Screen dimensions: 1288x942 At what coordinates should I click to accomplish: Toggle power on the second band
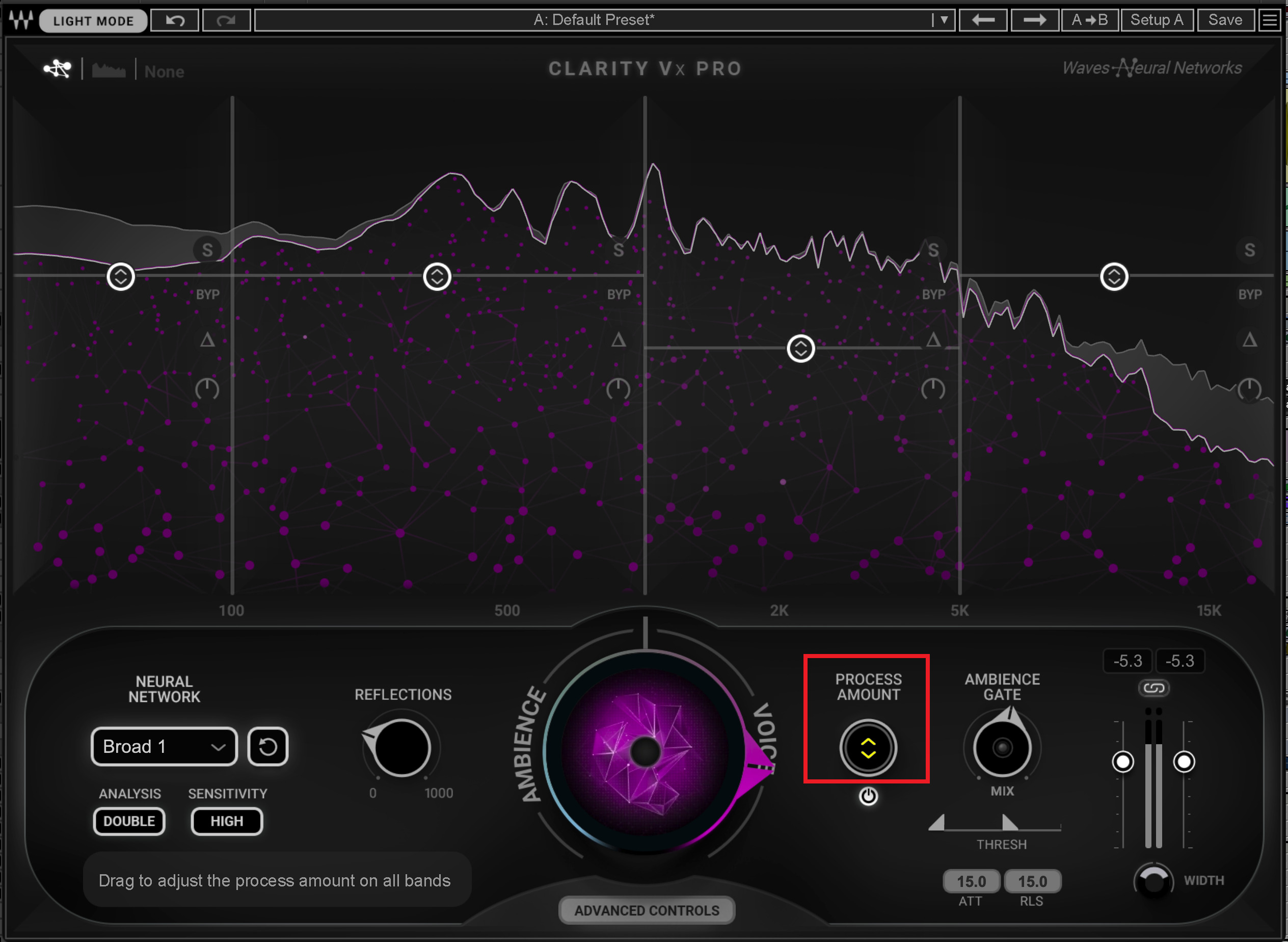tap(618, 389)
